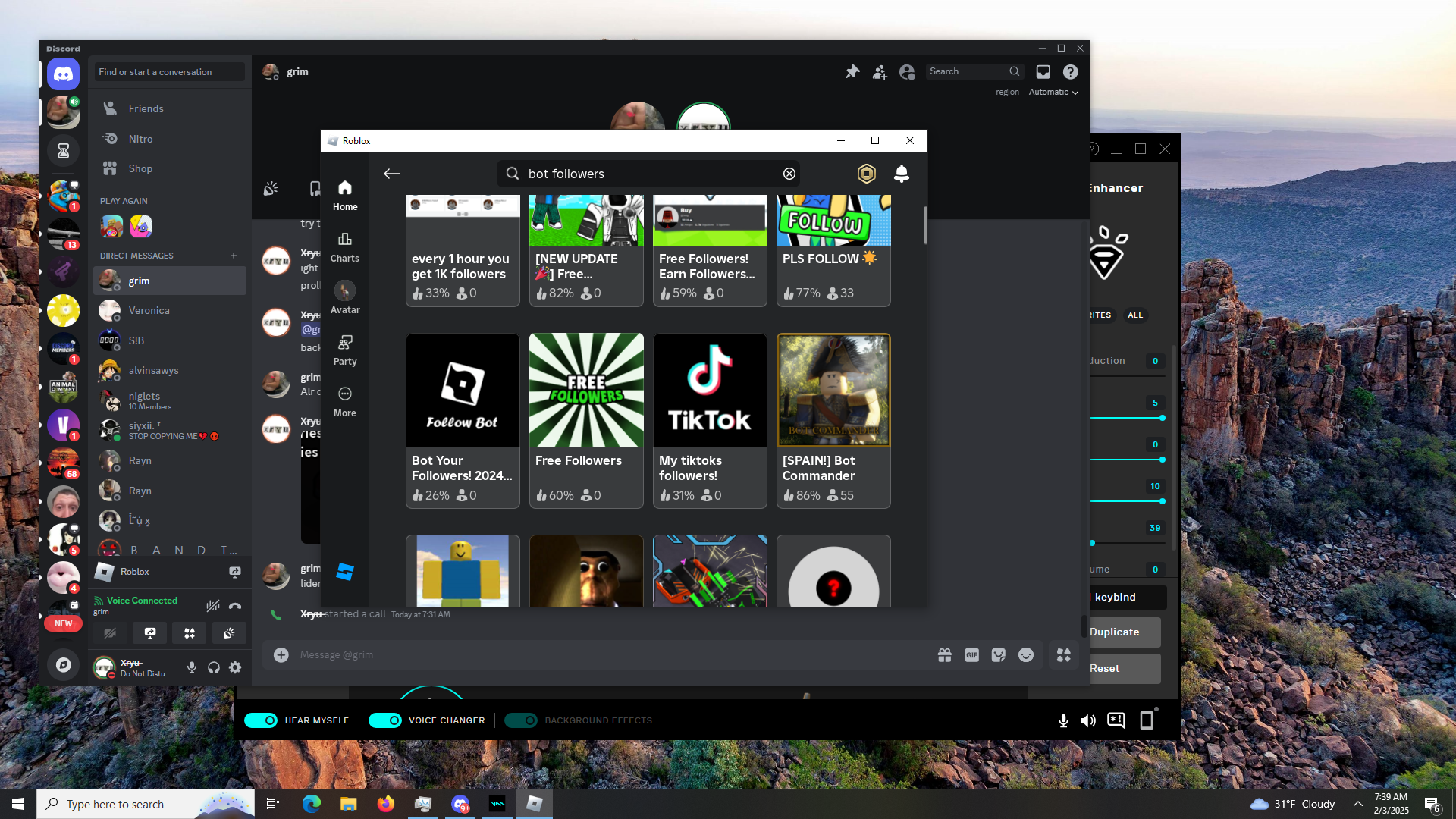Open Discord user settings gear
Screen dimensions: 1456x819
[235, 667]
